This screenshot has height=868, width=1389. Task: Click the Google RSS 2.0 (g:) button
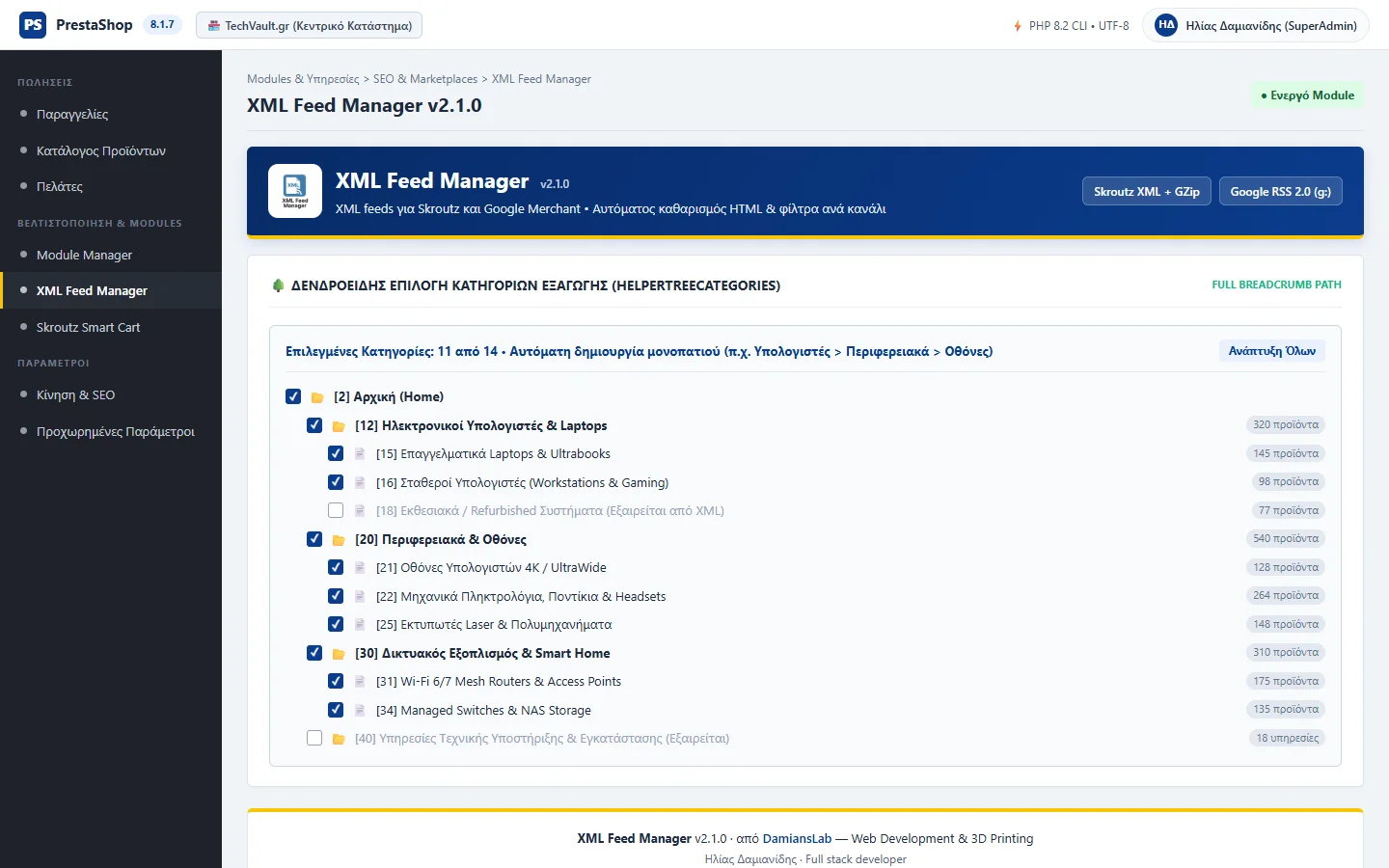coord(1280,192)
